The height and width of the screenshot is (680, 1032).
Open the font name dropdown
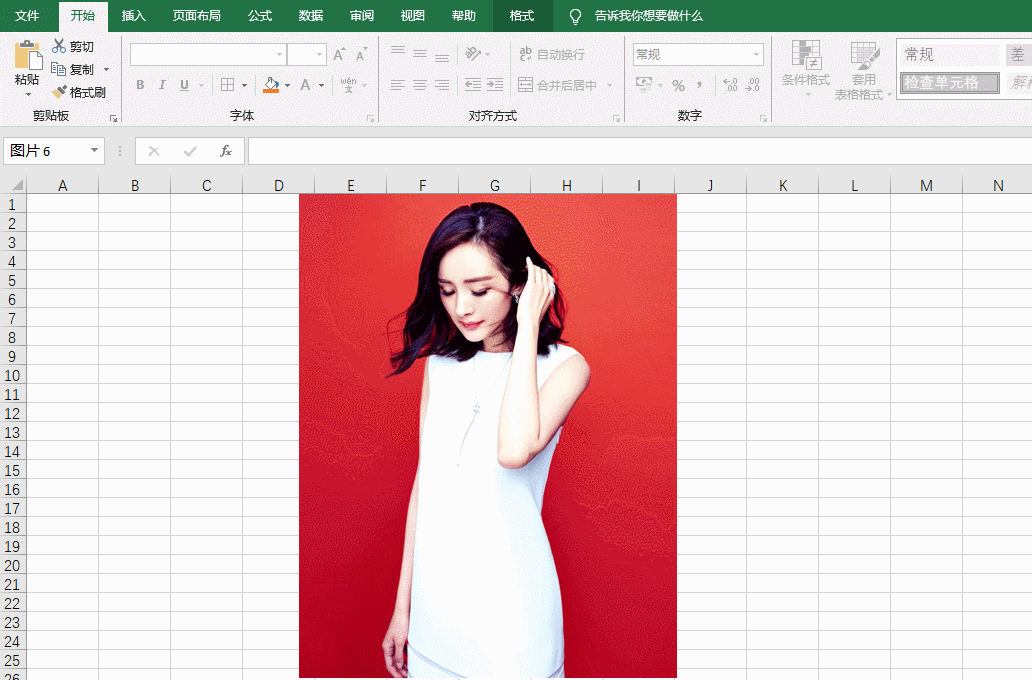point(279,54)
